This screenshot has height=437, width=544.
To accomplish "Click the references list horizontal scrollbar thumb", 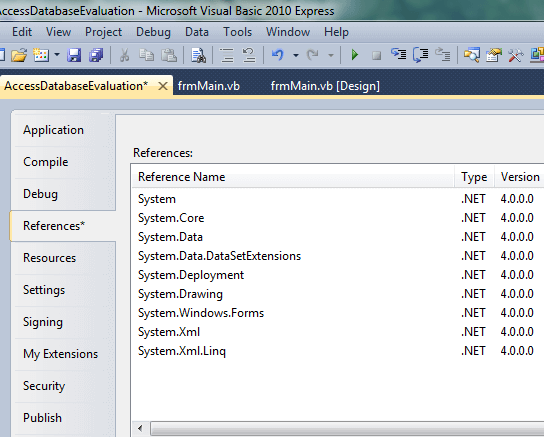I will (x=347, y=429).
